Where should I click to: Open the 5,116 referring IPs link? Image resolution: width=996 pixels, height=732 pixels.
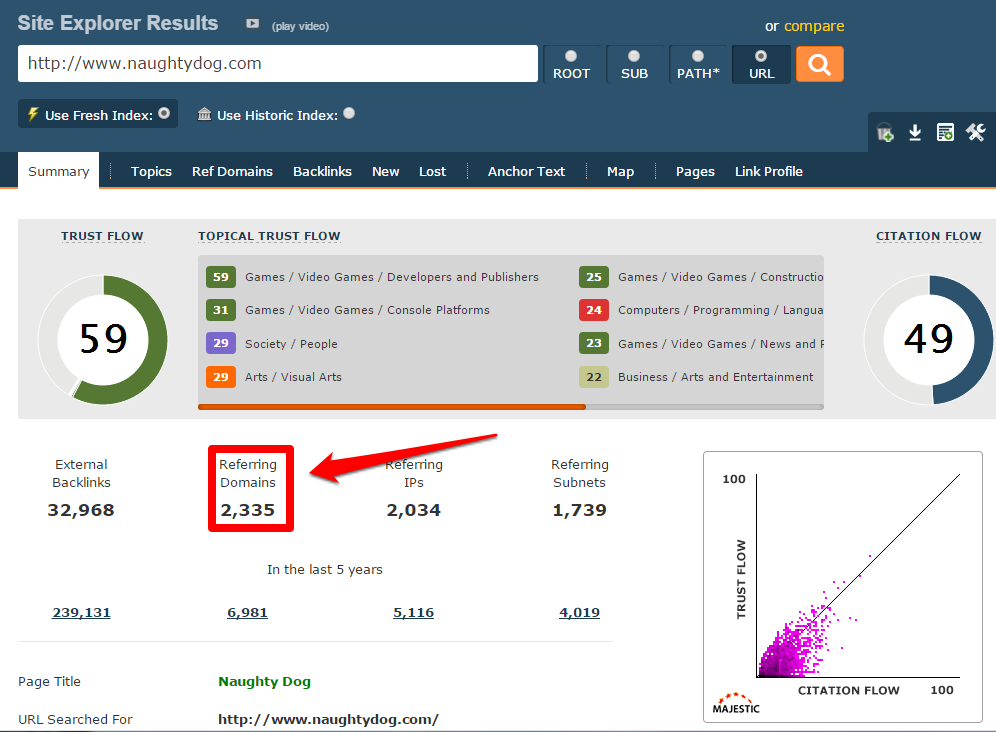point(414,613)
